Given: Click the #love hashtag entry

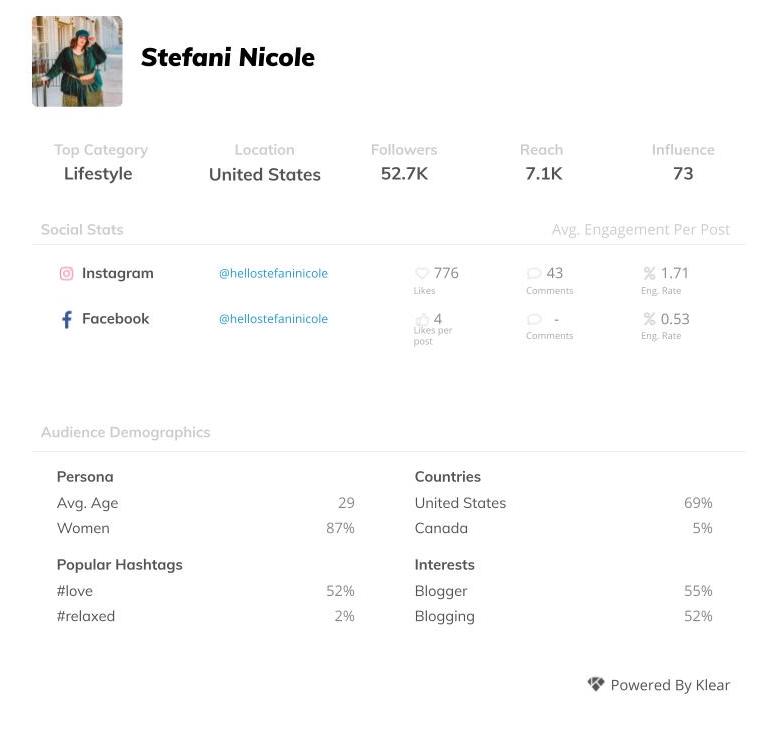Looking at the screenshot, I should pyautogui.click(x=75, y=591).
